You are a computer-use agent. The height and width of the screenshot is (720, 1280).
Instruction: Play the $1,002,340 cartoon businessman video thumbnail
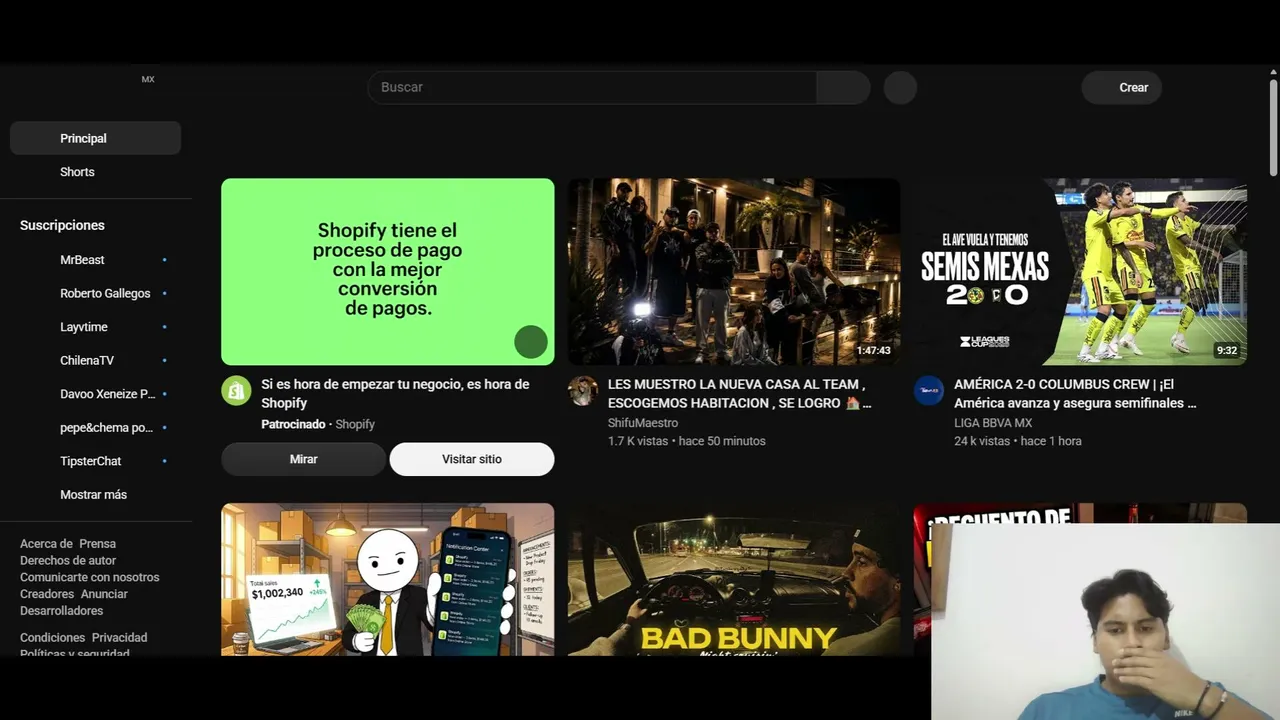click(388, 579)
